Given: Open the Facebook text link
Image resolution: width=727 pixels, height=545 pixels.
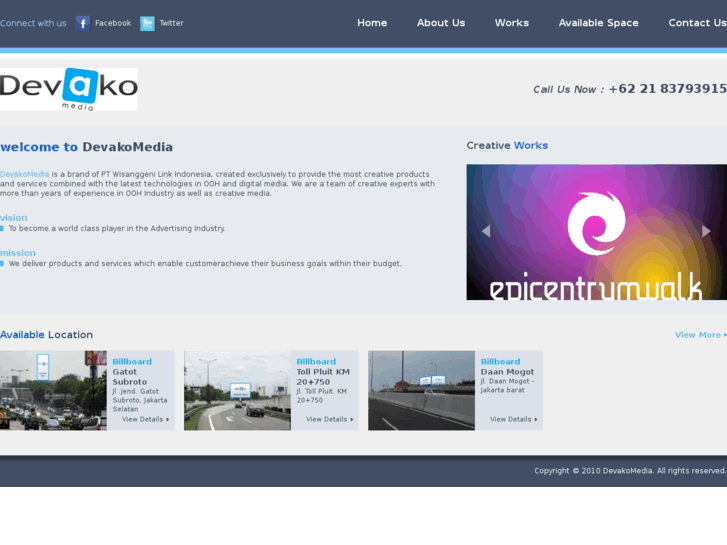Looking at the screenshot, I should [x=113, y=23].
